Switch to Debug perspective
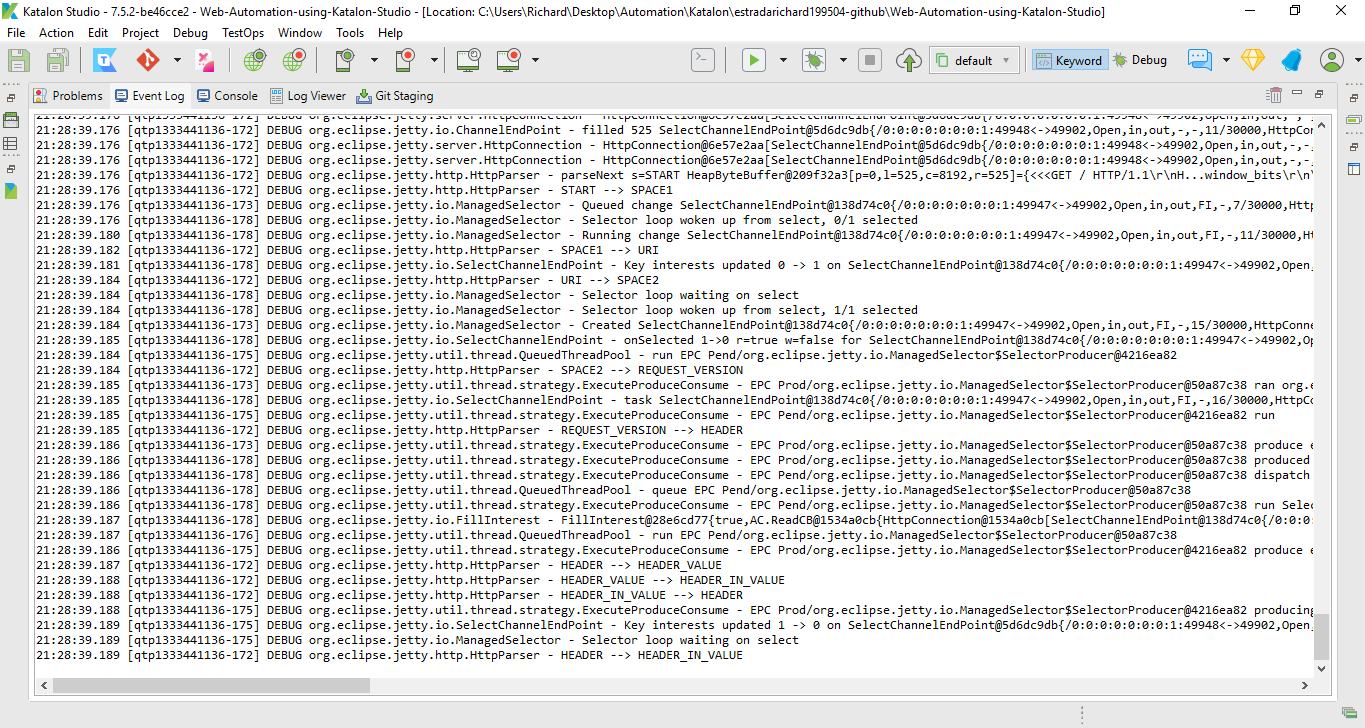Image resolution: width=1365 pixels, height=728 pixels. (x=1140, y=60)
